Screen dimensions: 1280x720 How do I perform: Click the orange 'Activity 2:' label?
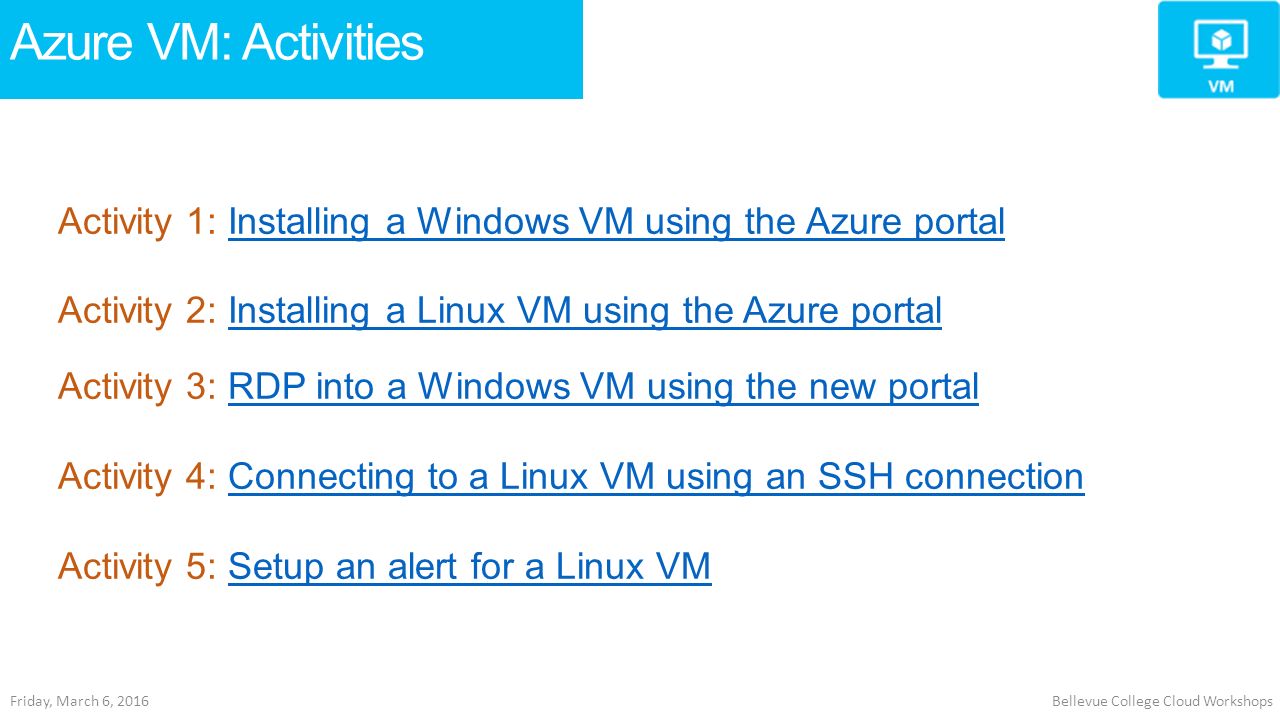coord(138,312)
